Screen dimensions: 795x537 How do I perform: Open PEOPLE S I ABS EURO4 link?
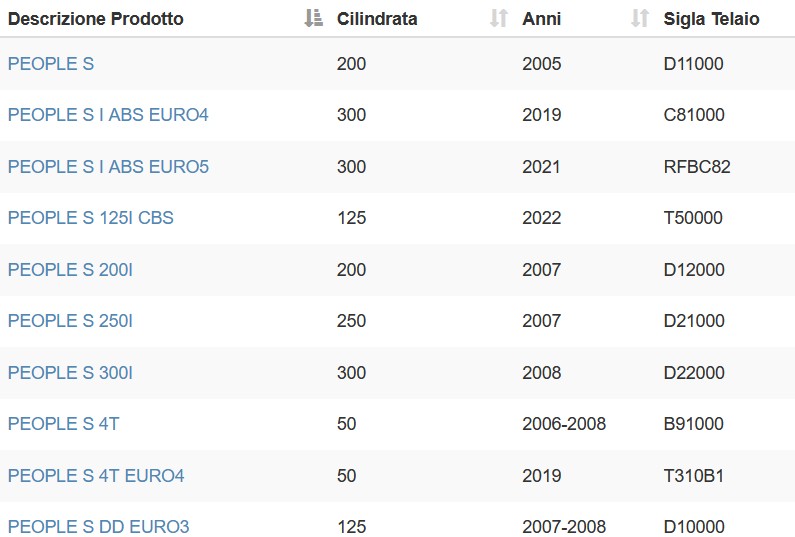click(x=108, y=115)
